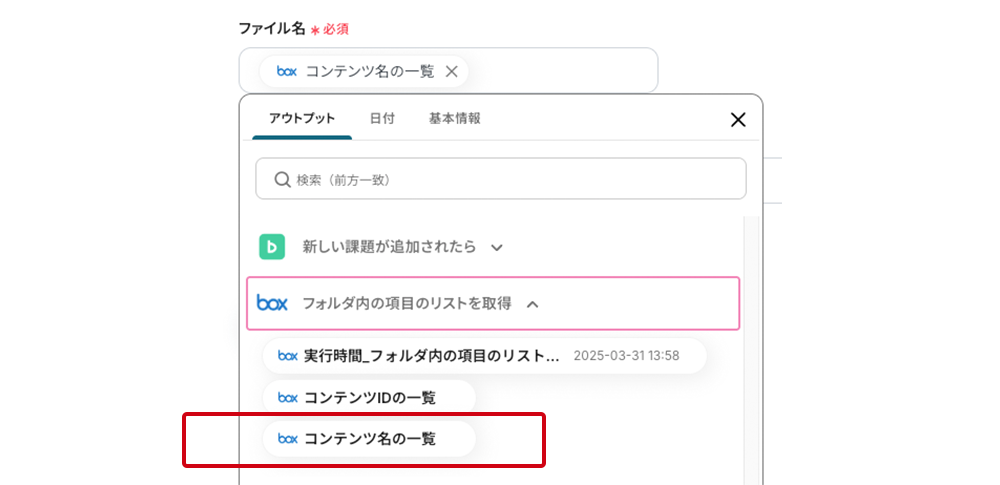1000x485 pixels.
Task: Focus the 検索（前方一致） search field
Action: pyautogui.click(x=510, y=180)
